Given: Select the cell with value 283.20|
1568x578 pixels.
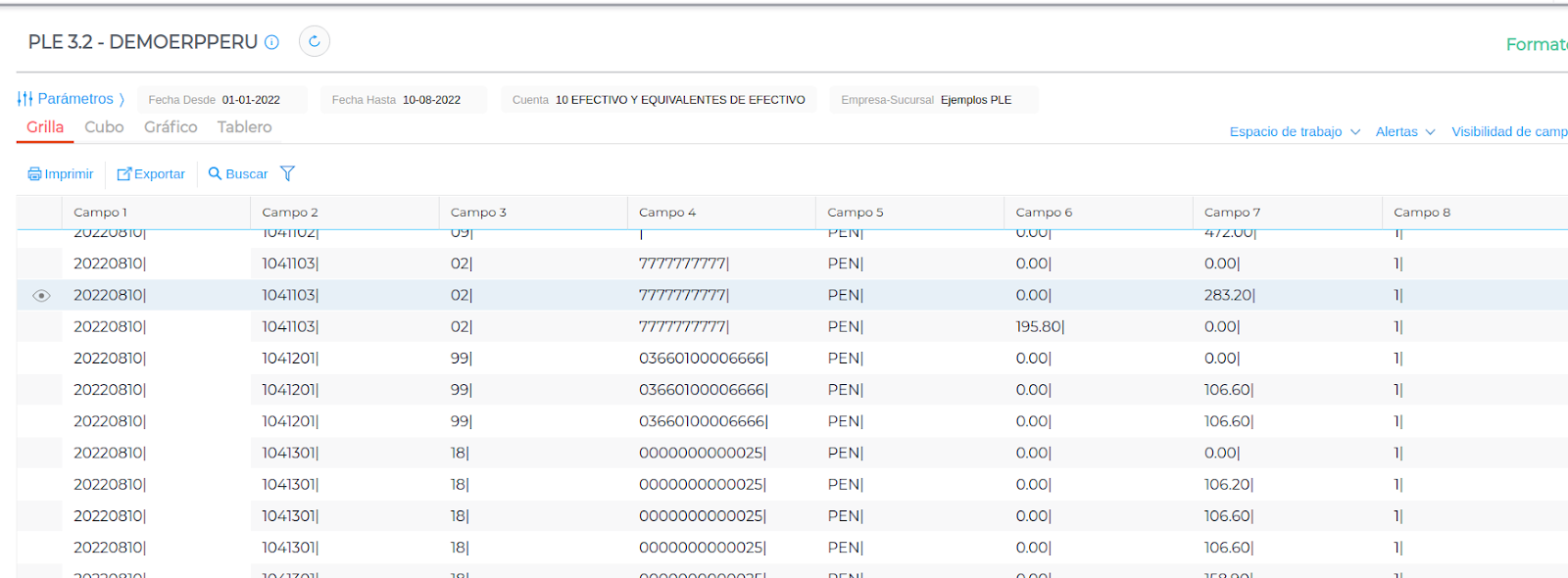Looking at the screenshot, I should (1287, 295).
